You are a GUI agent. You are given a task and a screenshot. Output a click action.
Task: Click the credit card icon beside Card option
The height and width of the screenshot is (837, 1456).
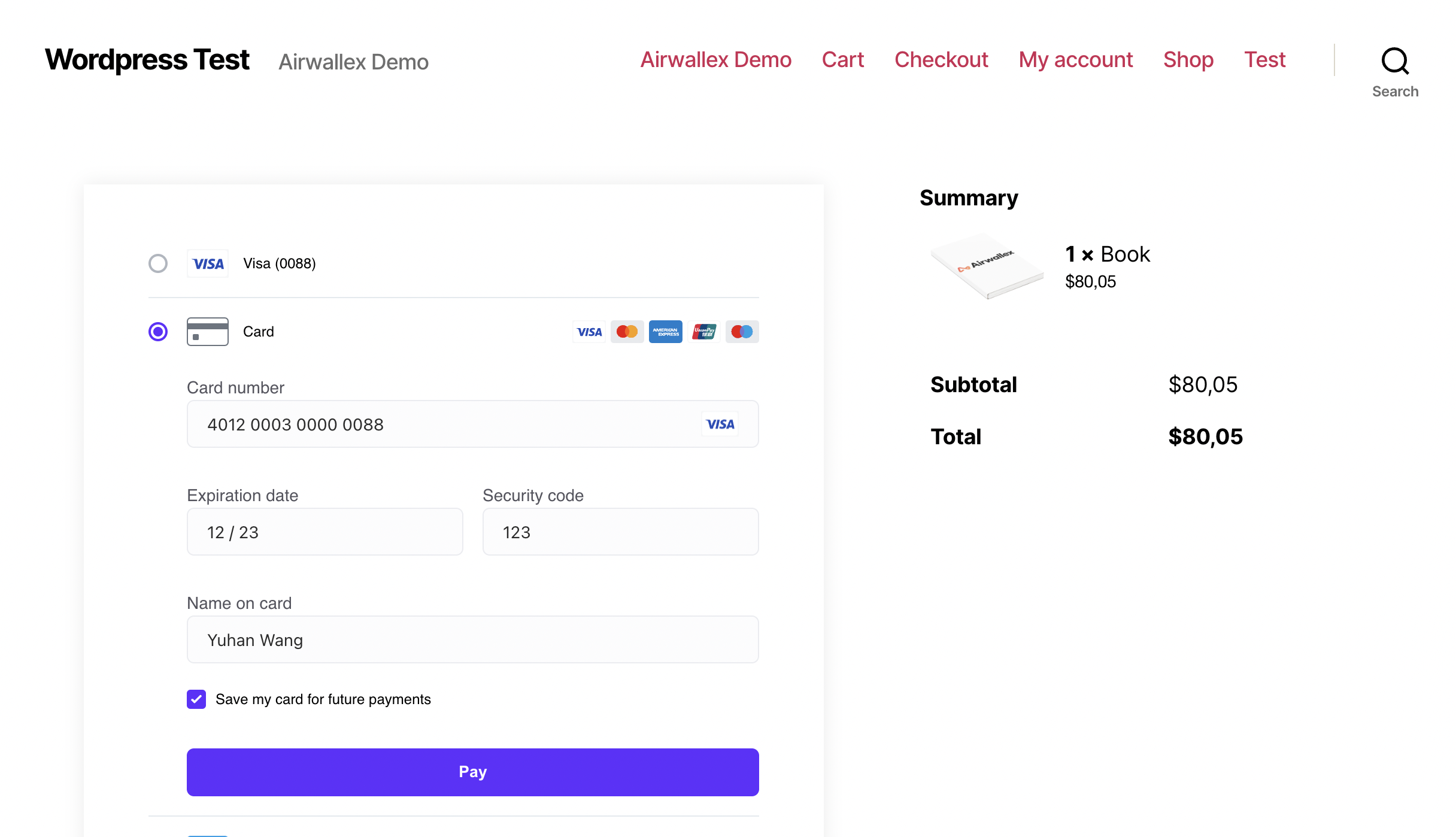tap(208, 331)
